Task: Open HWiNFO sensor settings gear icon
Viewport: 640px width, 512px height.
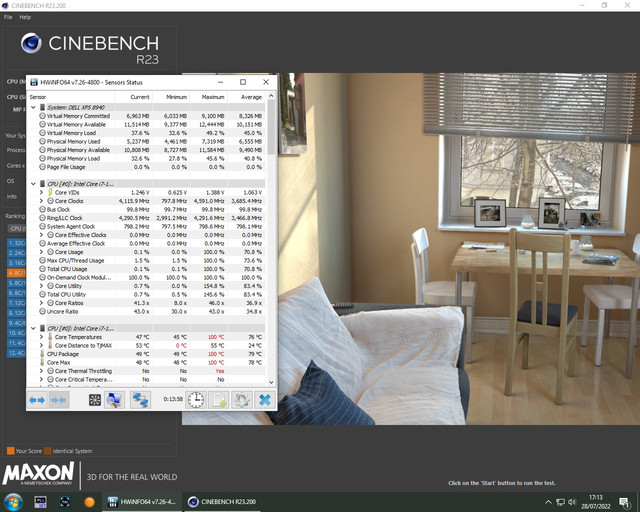Action: pyautogui.click(x=242, y=400)
